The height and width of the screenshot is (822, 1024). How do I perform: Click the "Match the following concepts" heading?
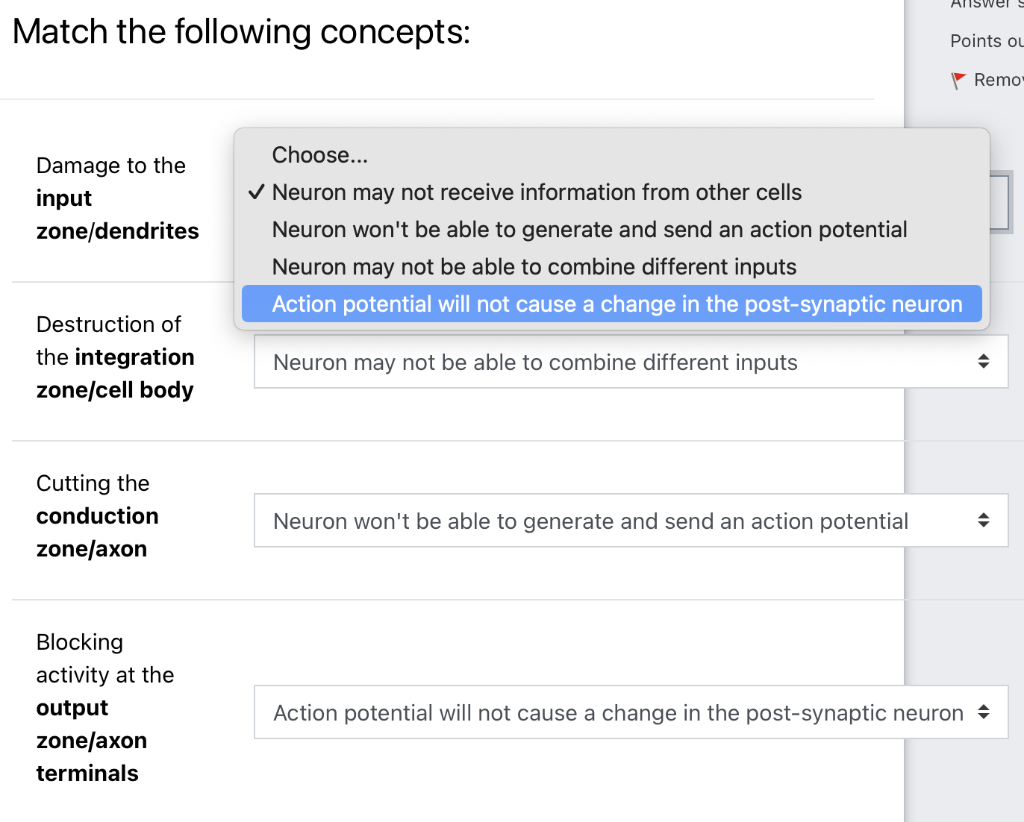pyautogui.click(x=241, y=32)
